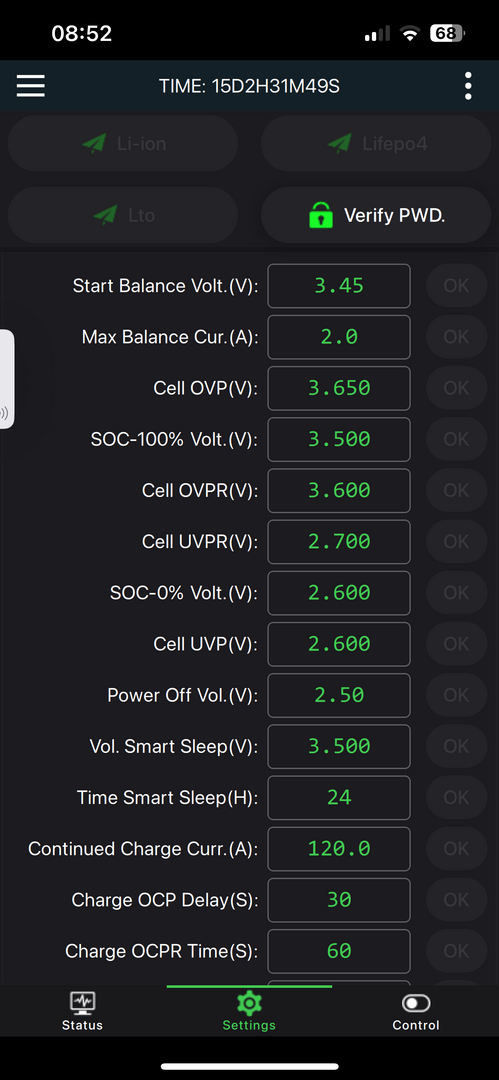Edit the Max Balance Cur. field
The height and width of the screenshot is (1080, 499).
coord(339,337)
